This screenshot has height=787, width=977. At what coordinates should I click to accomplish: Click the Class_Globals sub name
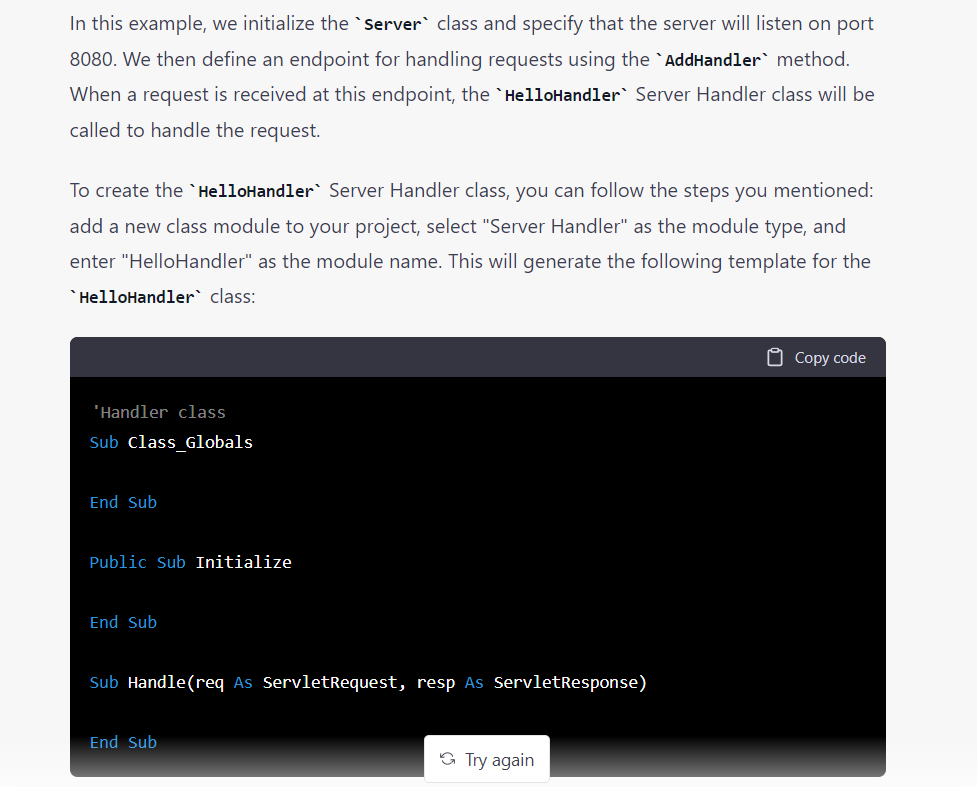point(190,442)
